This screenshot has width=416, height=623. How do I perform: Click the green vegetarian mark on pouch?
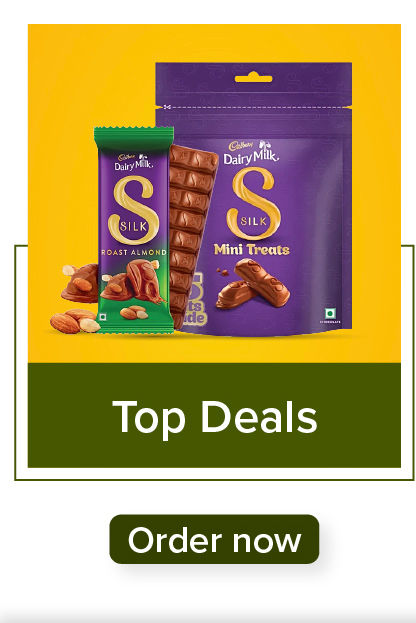click(330, 312)
